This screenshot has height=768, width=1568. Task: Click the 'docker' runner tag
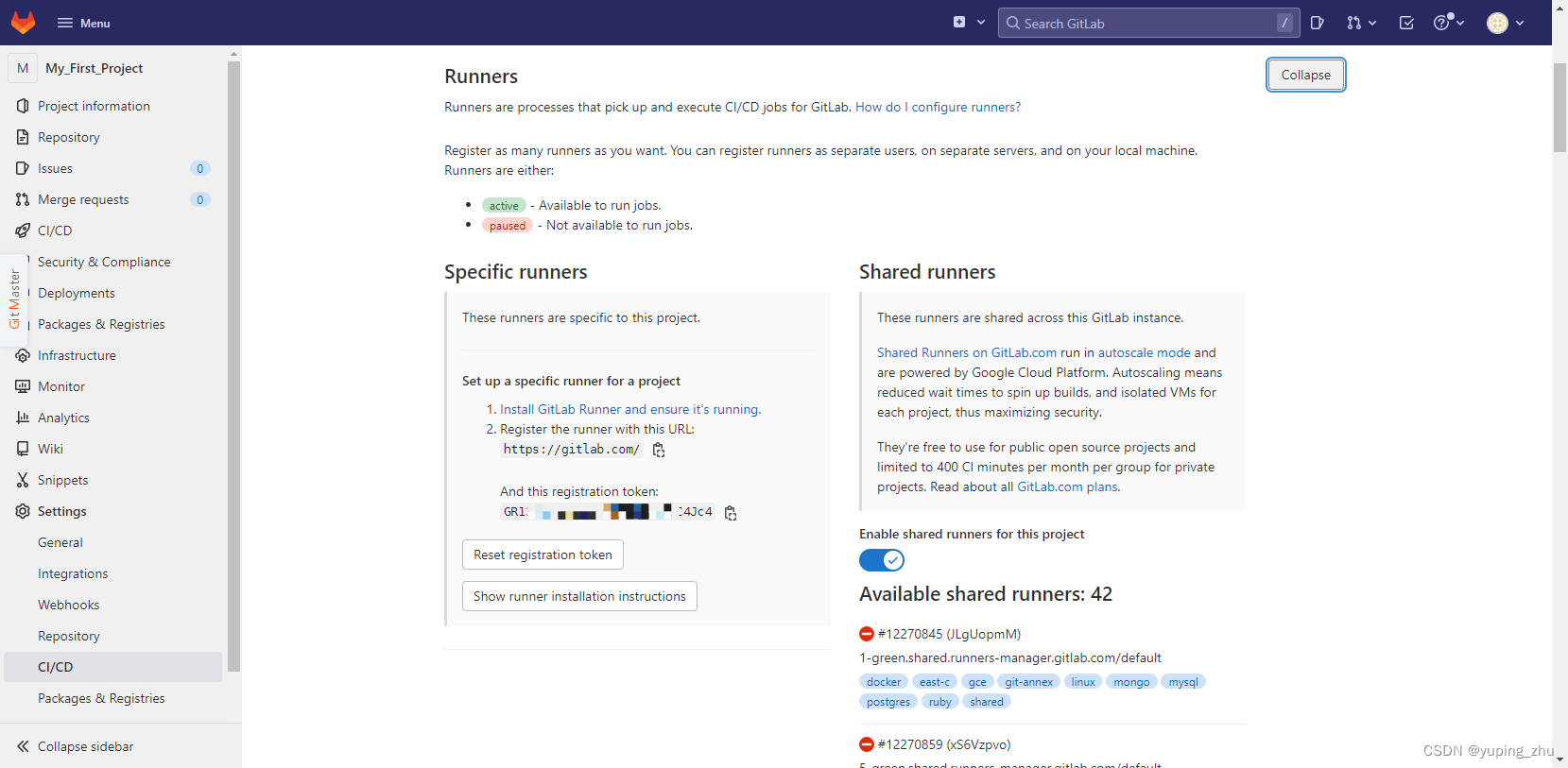click(884, 682)
